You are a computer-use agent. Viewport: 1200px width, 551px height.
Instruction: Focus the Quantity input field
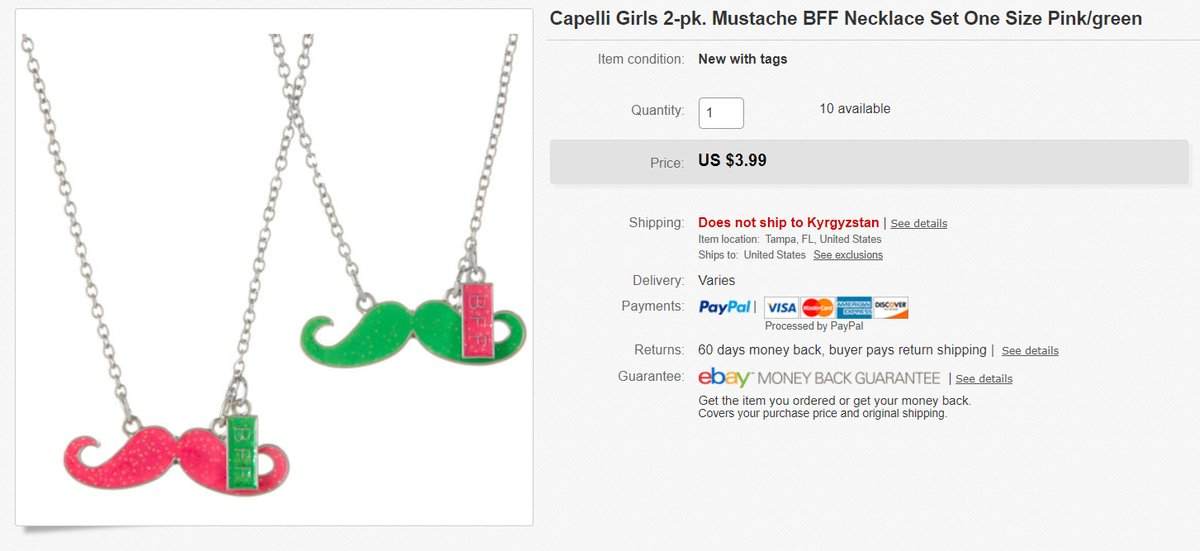pos(721,113)
